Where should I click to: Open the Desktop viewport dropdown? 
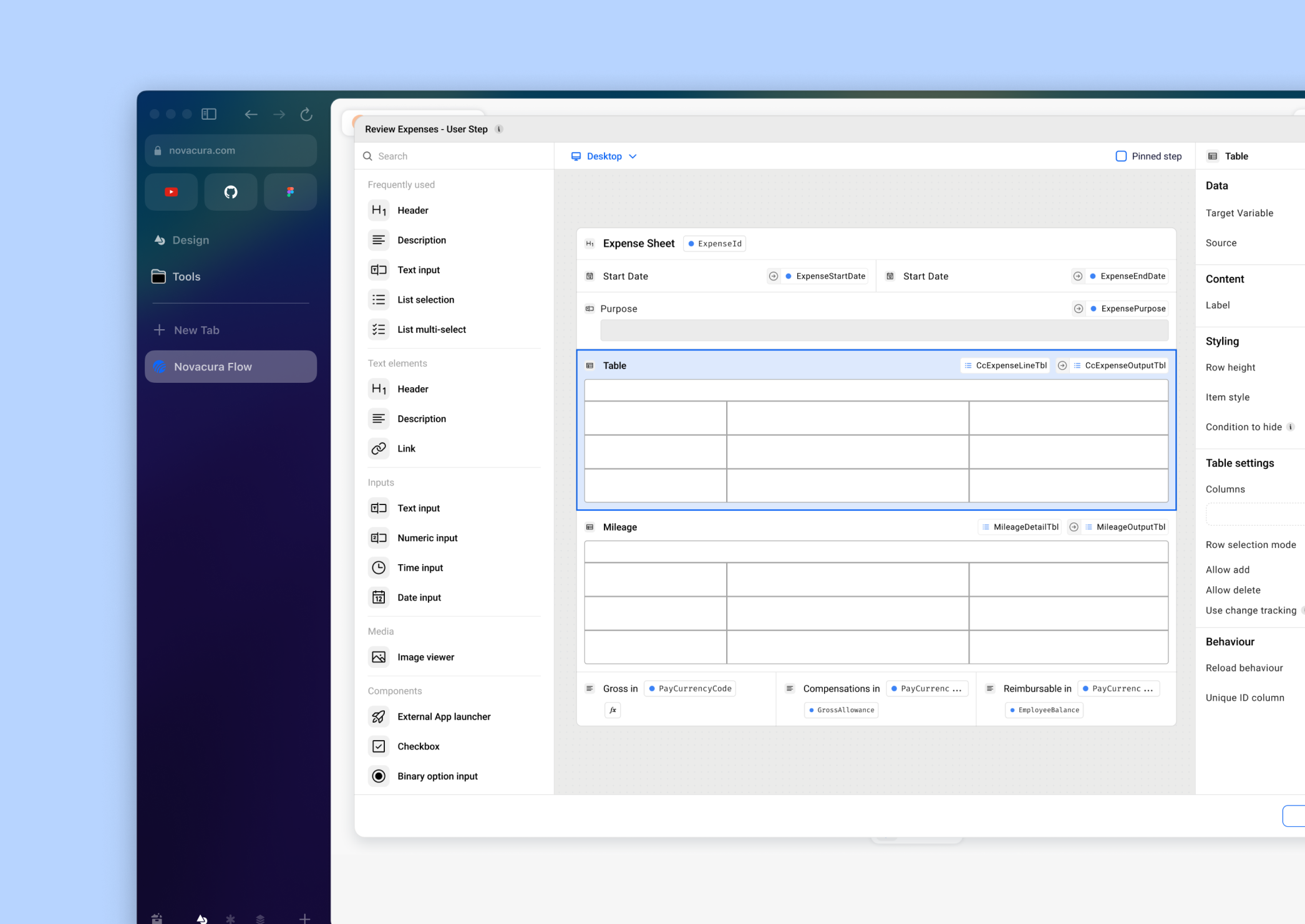pos(603,156)
